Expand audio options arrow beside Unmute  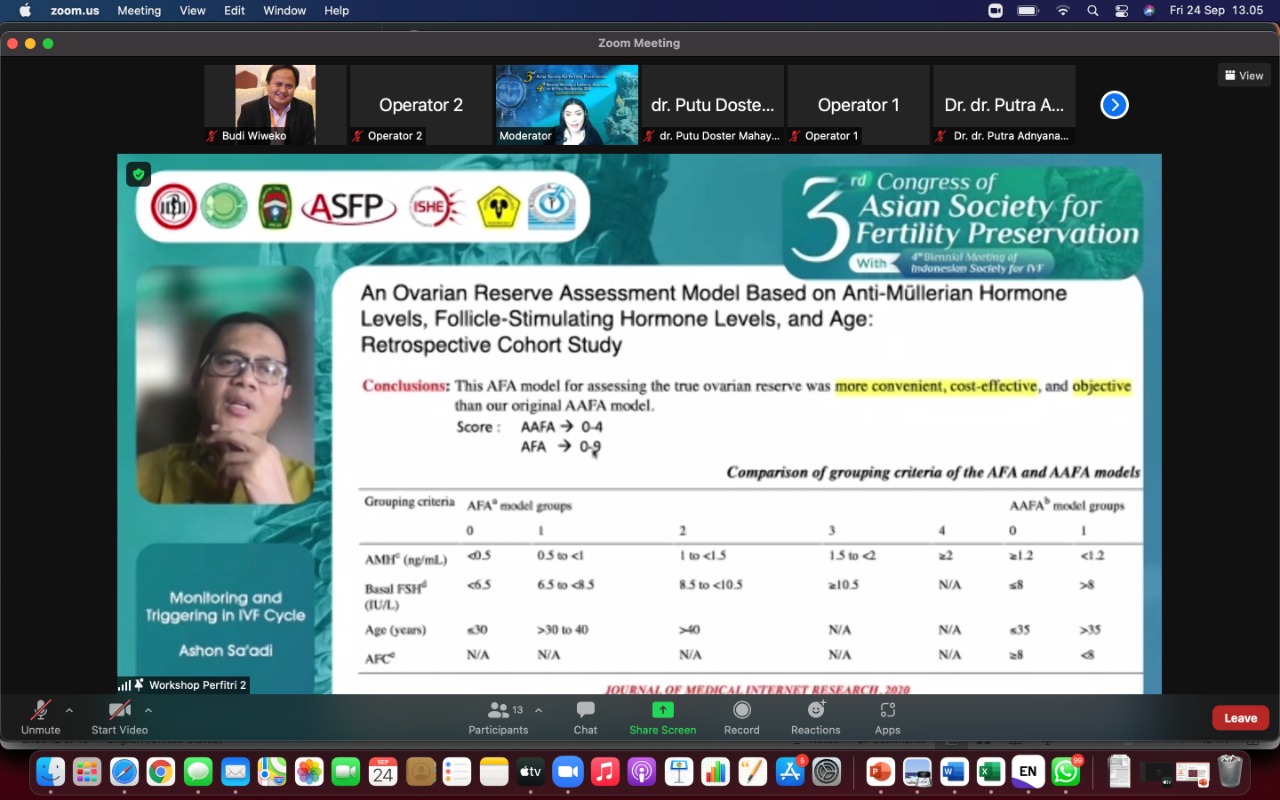coord(69,711)
